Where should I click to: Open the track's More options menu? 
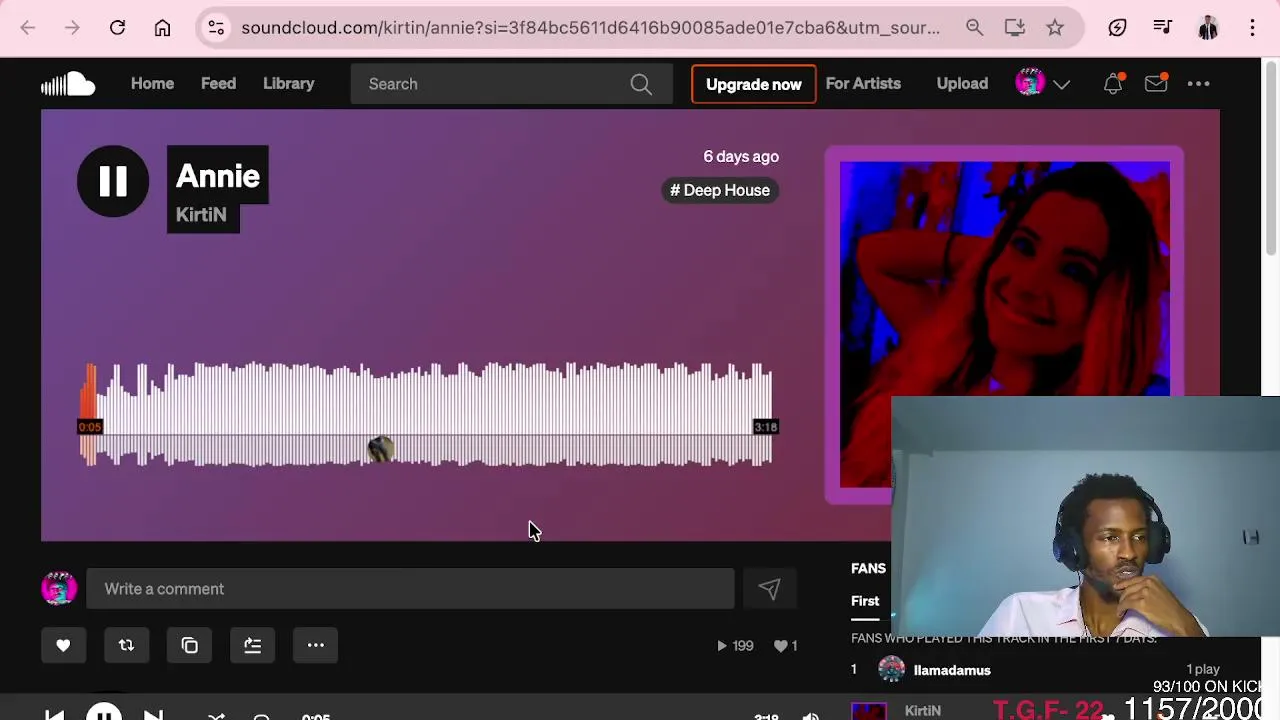tap(315, 645)
